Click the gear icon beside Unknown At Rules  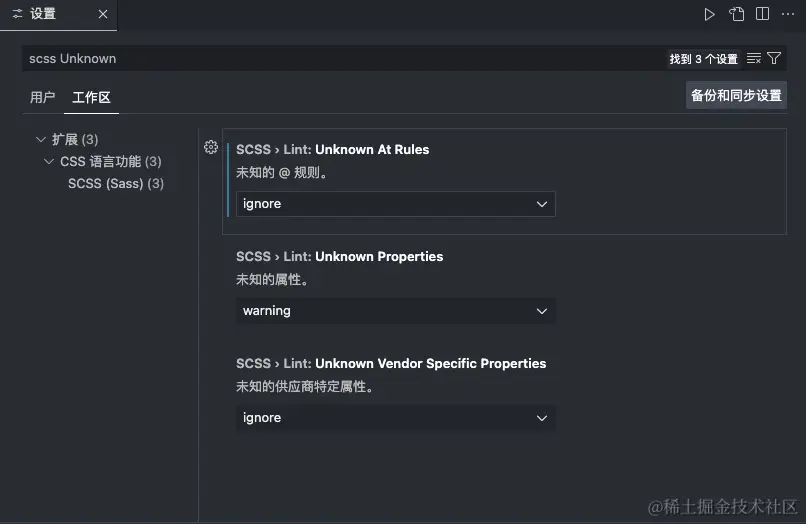coord(211,148)
